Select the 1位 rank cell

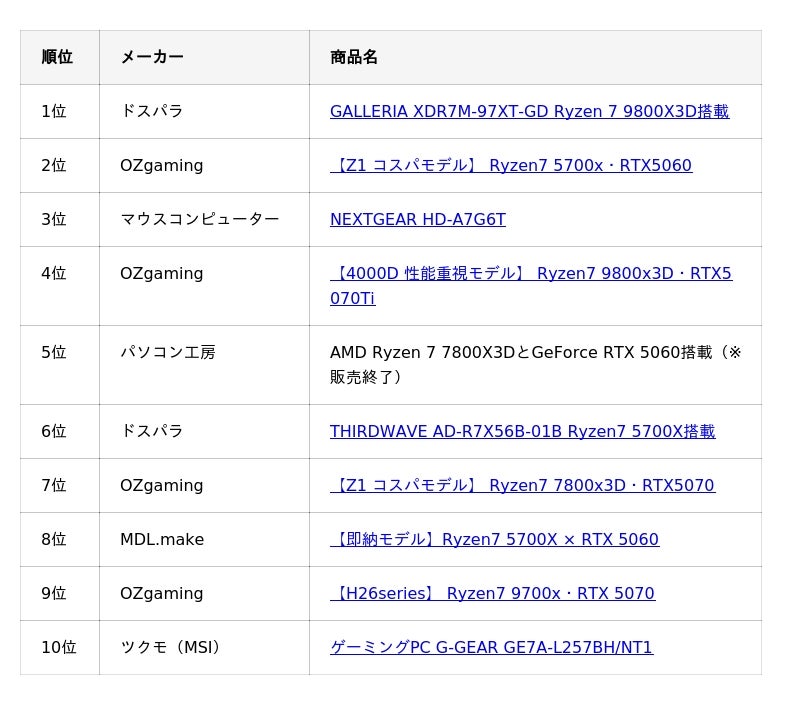[x=54, y=112]
